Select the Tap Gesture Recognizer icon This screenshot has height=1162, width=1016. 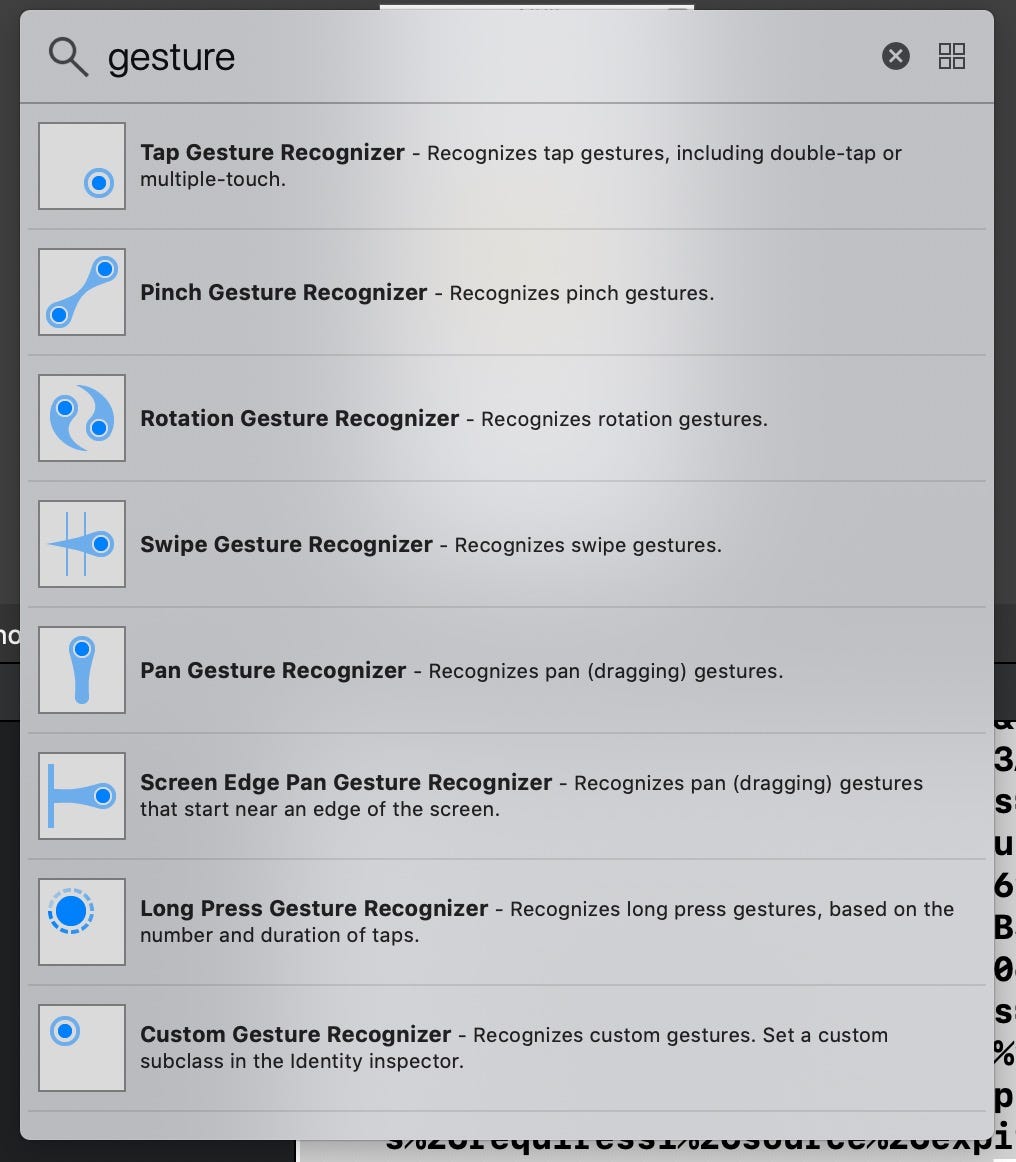click(81, 166)
